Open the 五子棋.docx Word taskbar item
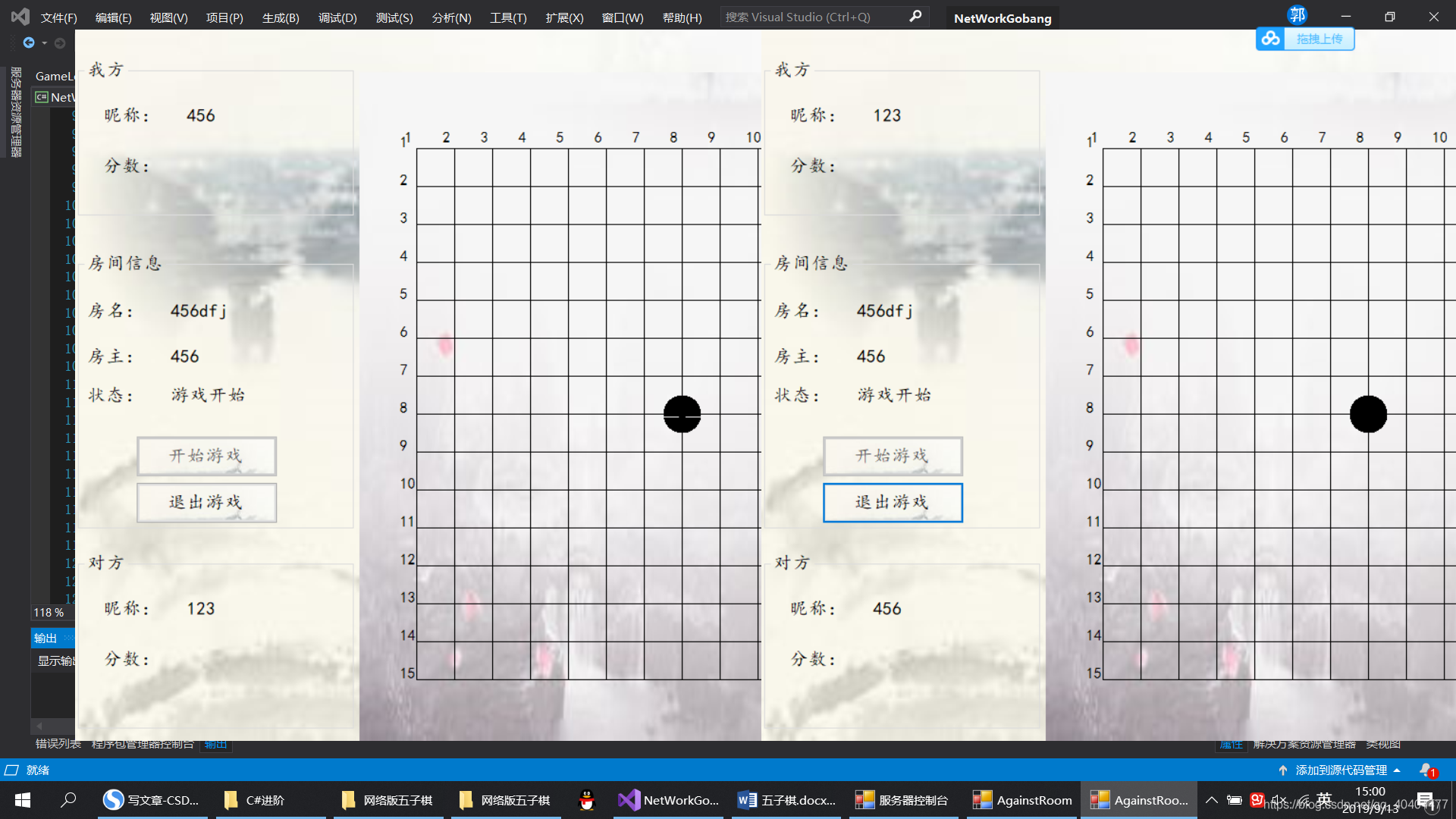The height and width of the screenshot is (819, 1456). (x=786, y=800)
